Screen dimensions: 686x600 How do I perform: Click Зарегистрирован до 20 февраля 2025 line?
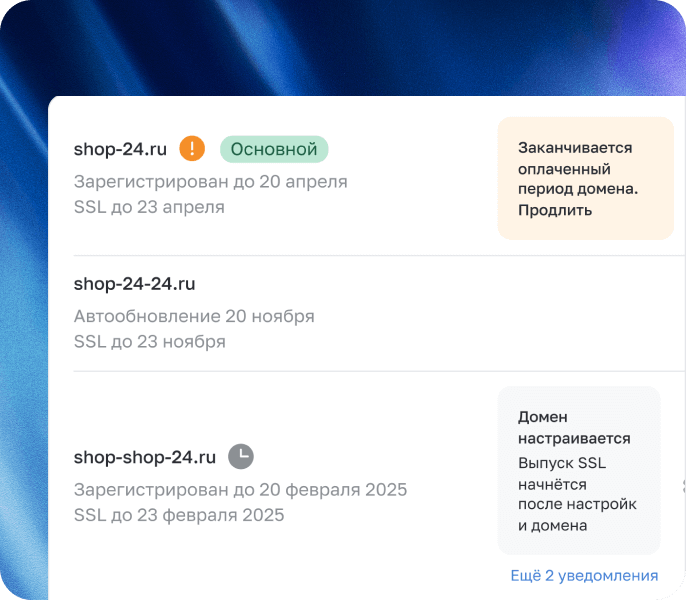click(x=240, y=490)
